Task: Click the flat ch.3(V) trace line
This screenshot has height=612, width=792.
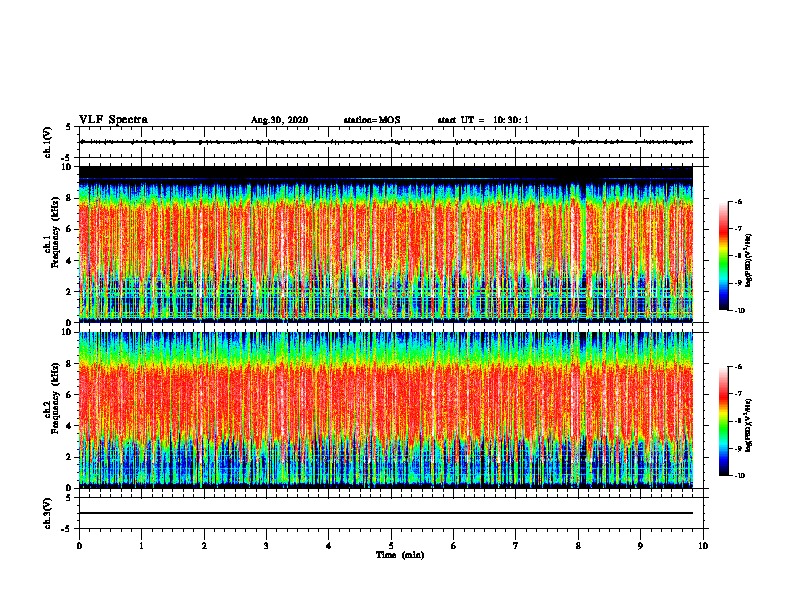Action: [x=386, y=513]
